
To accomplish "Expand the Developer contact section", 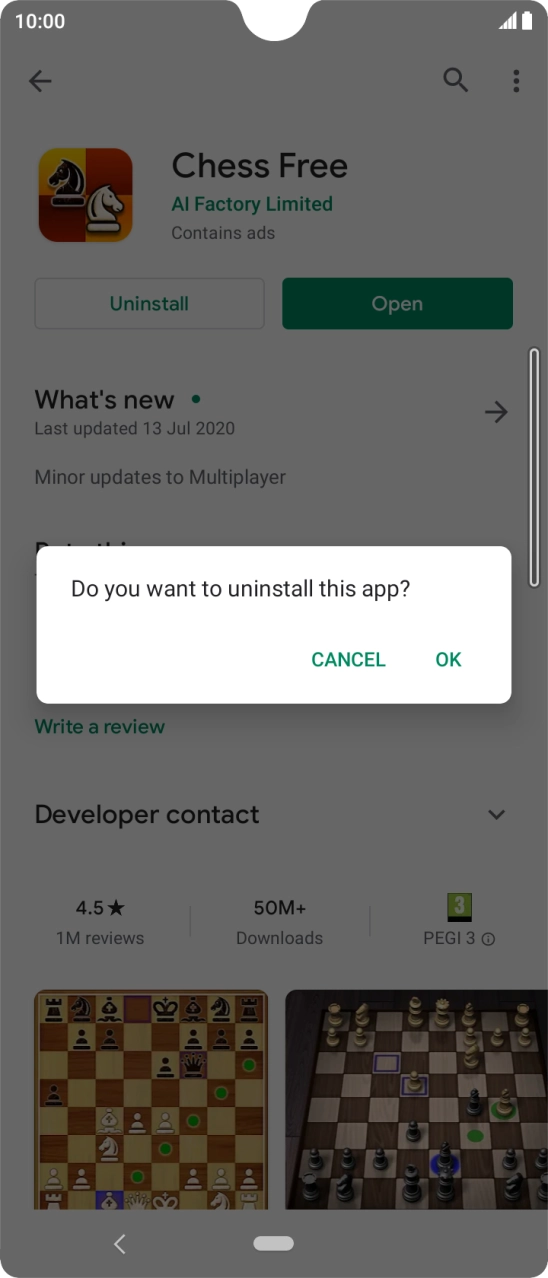I will pyautogui.click(x=496, y=815).
